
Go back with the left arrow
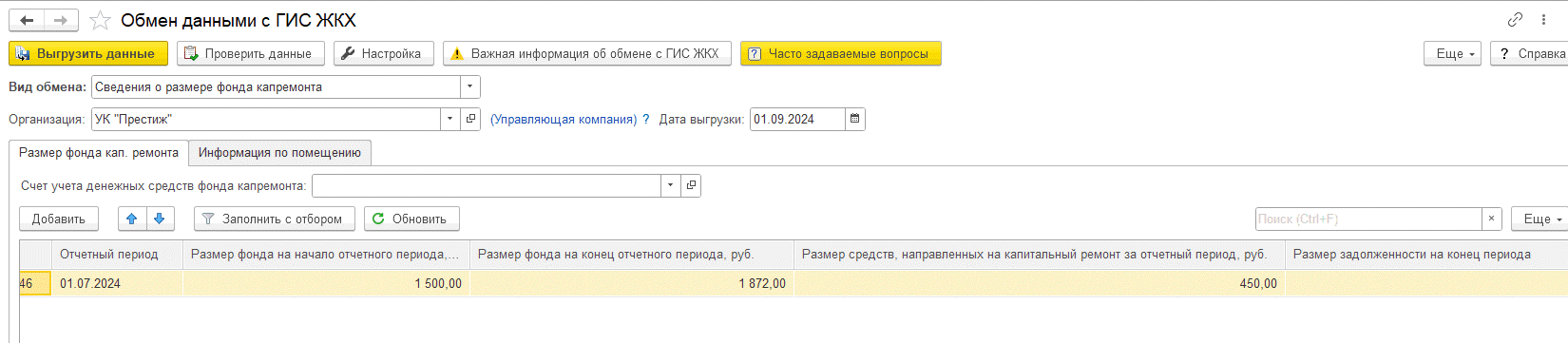point(27,20)
